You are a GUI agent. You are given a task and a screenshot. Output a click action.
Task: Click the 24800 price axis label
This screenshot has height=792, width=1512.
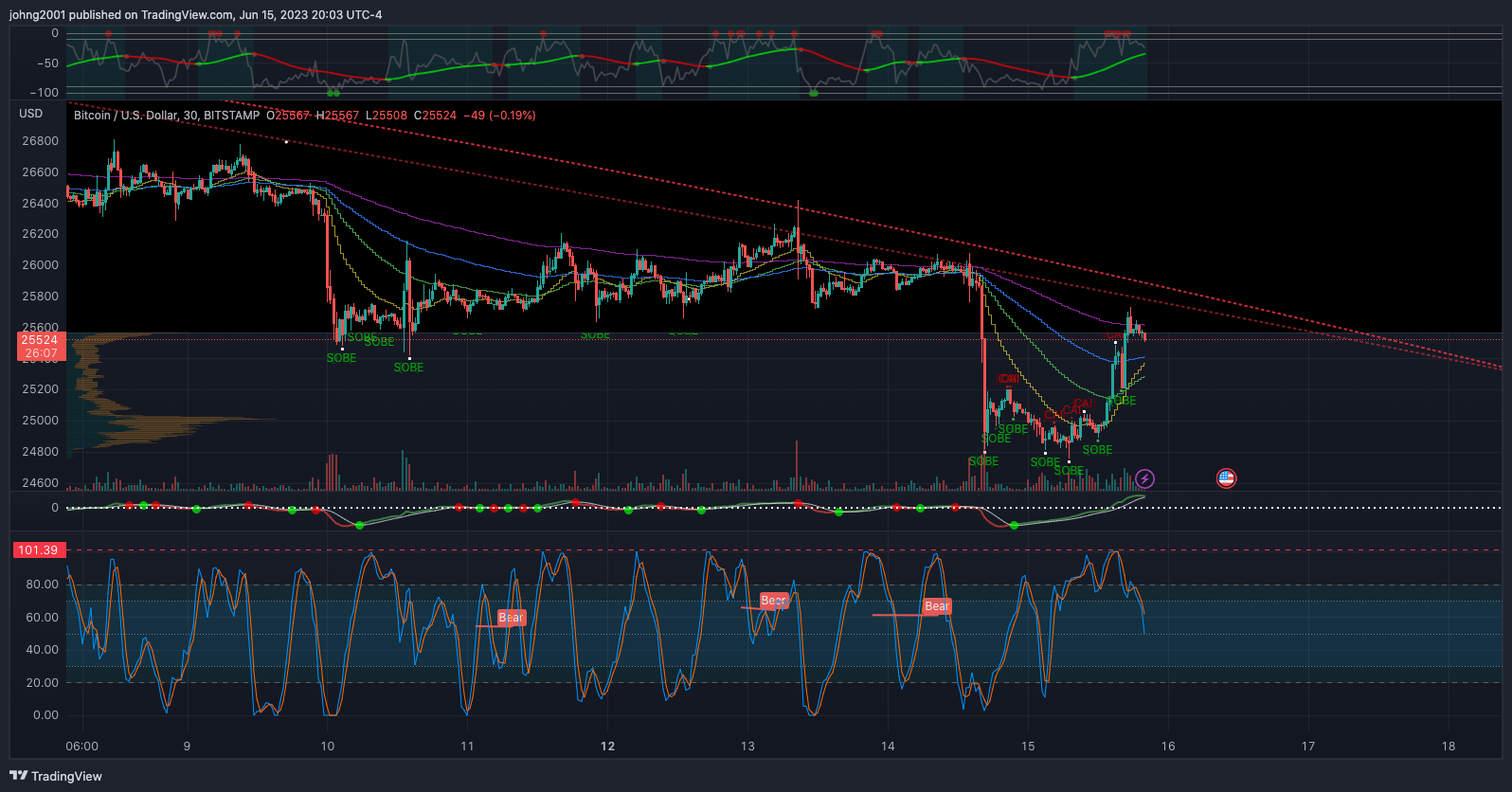coord(40,452)
